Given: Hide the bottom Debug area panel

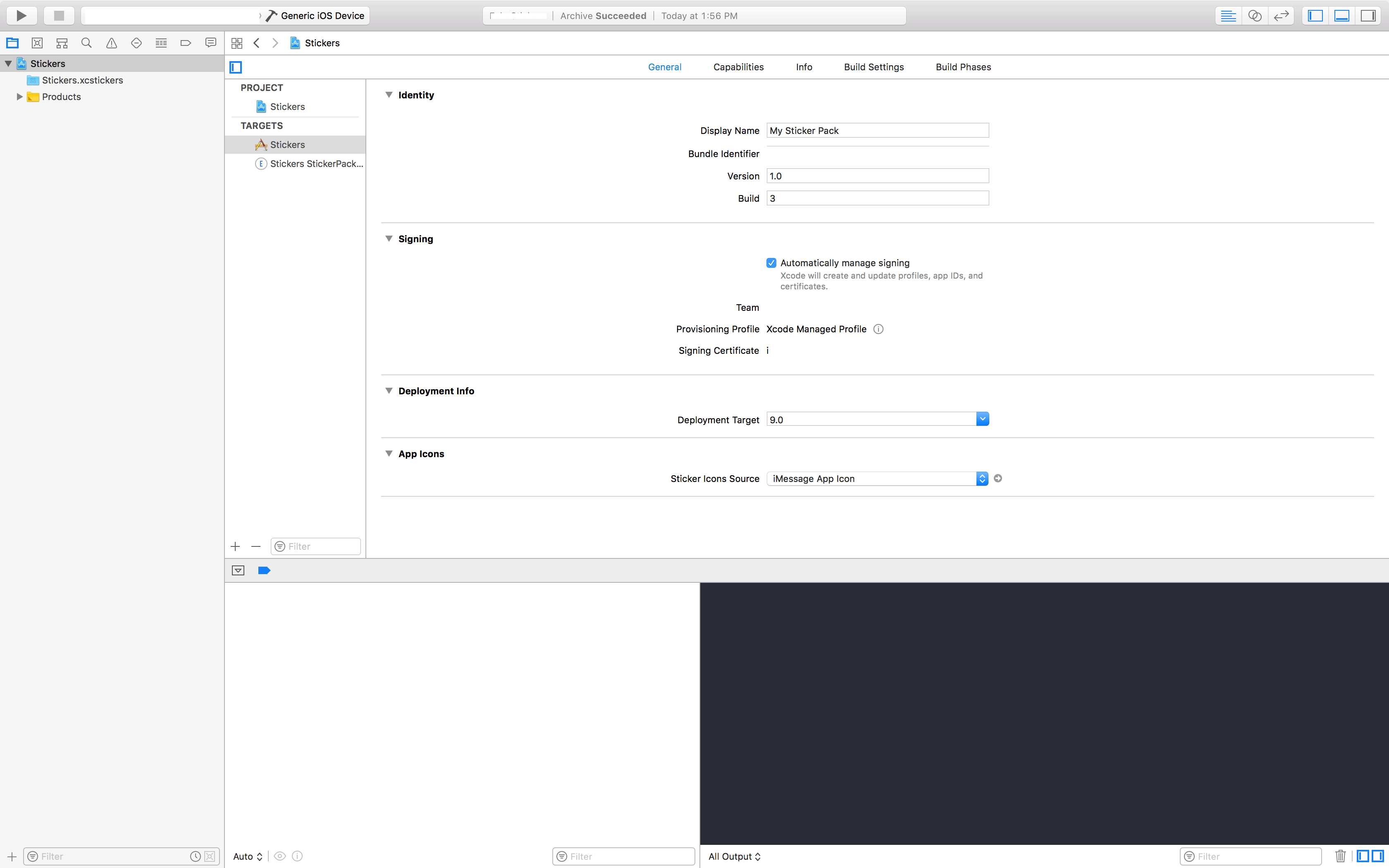Looking at the screenshot, I should pos(1342,16).
